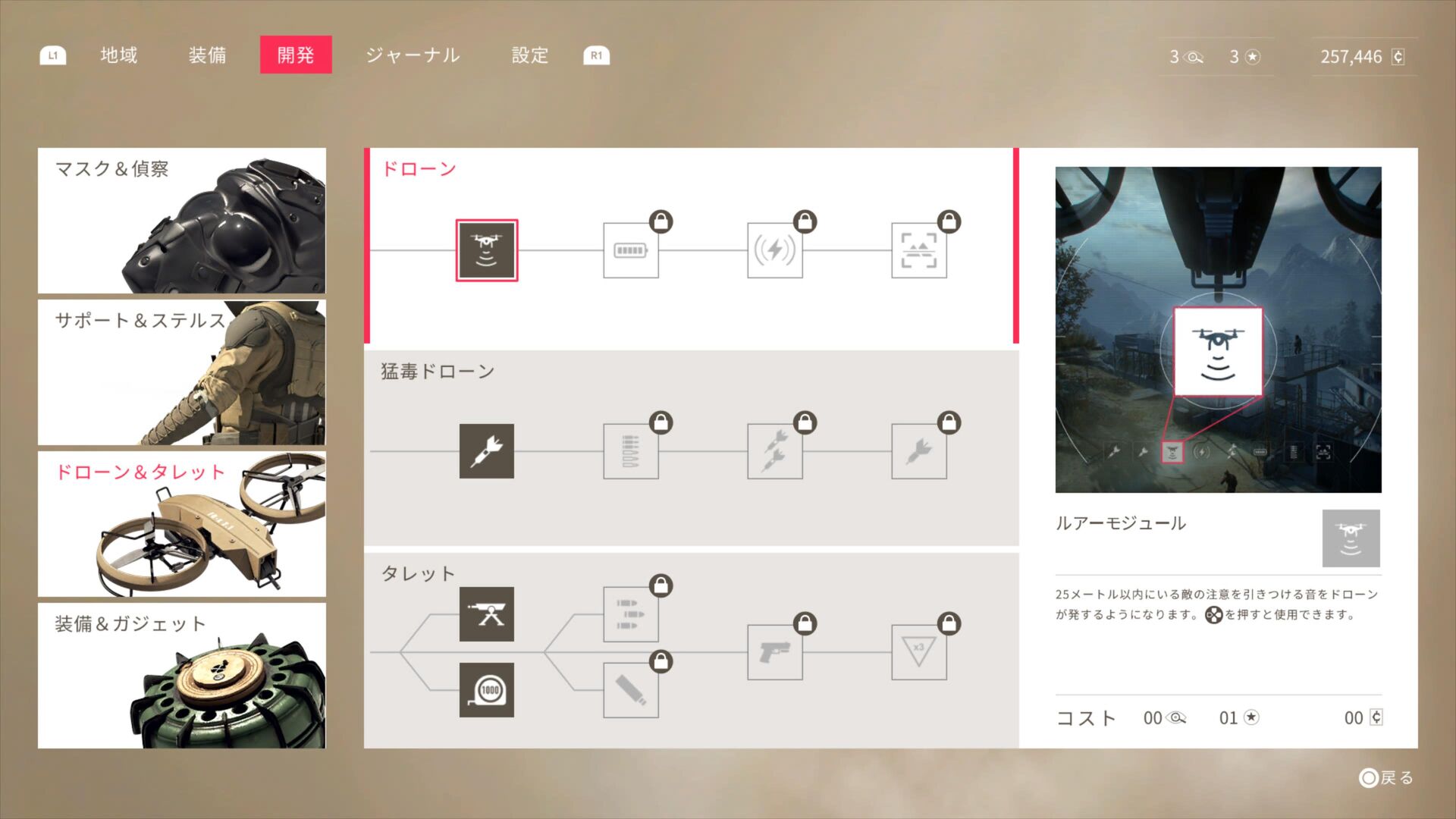Click 戻る to go back
Screen dimensions: 1456x819
click(x=1397, y=778)
